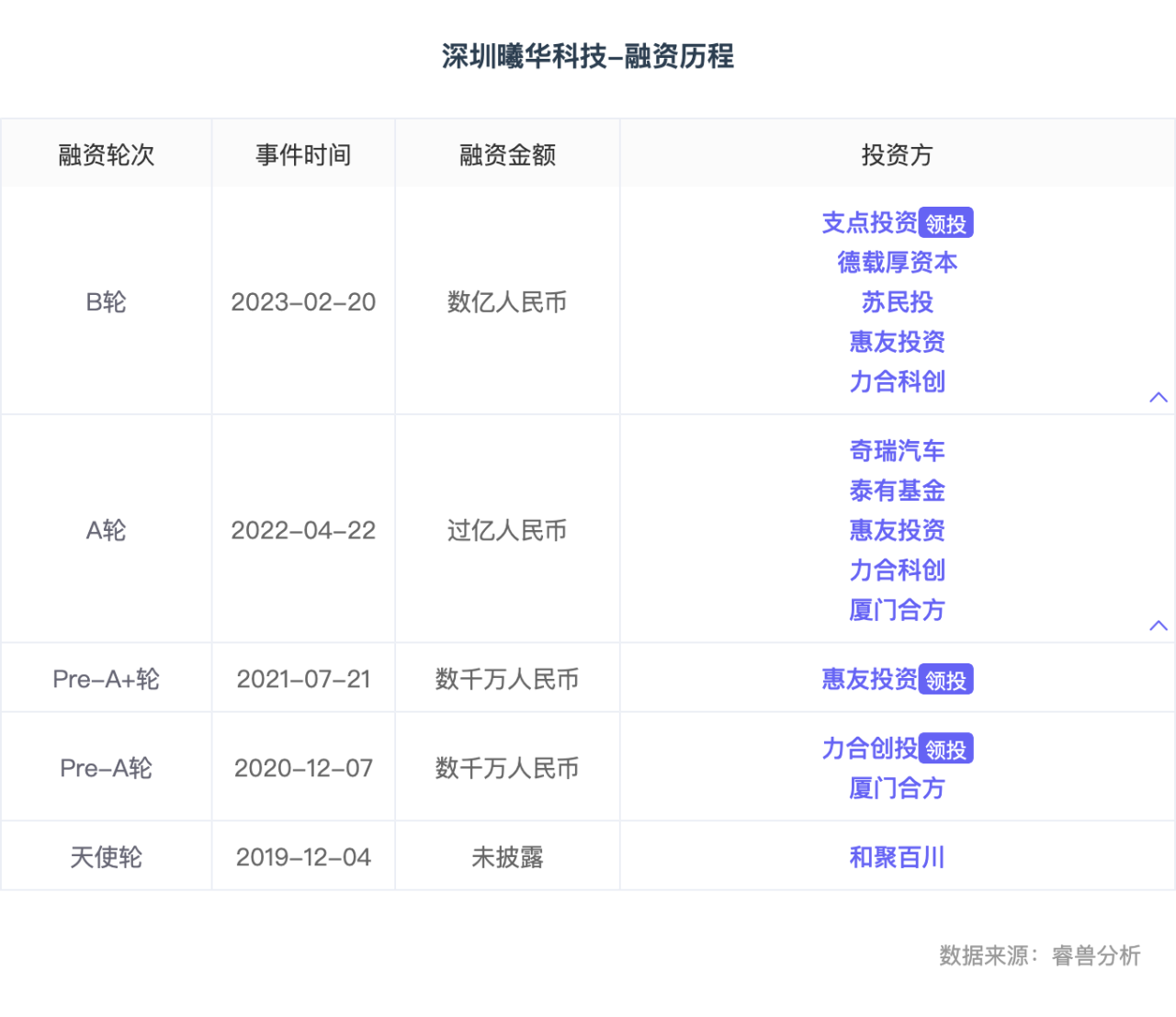Click 数千万人民币 in the Pre-A+轮 row

(x=507, y=679)
